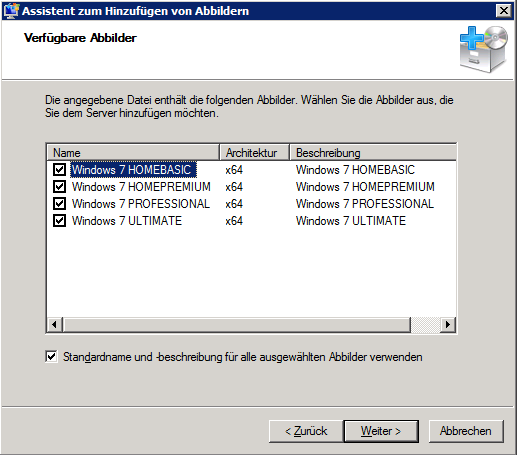Sort by the Beschreibung column header
The image size is (517, 455).
pyautogui.click(x=373, y=153)
